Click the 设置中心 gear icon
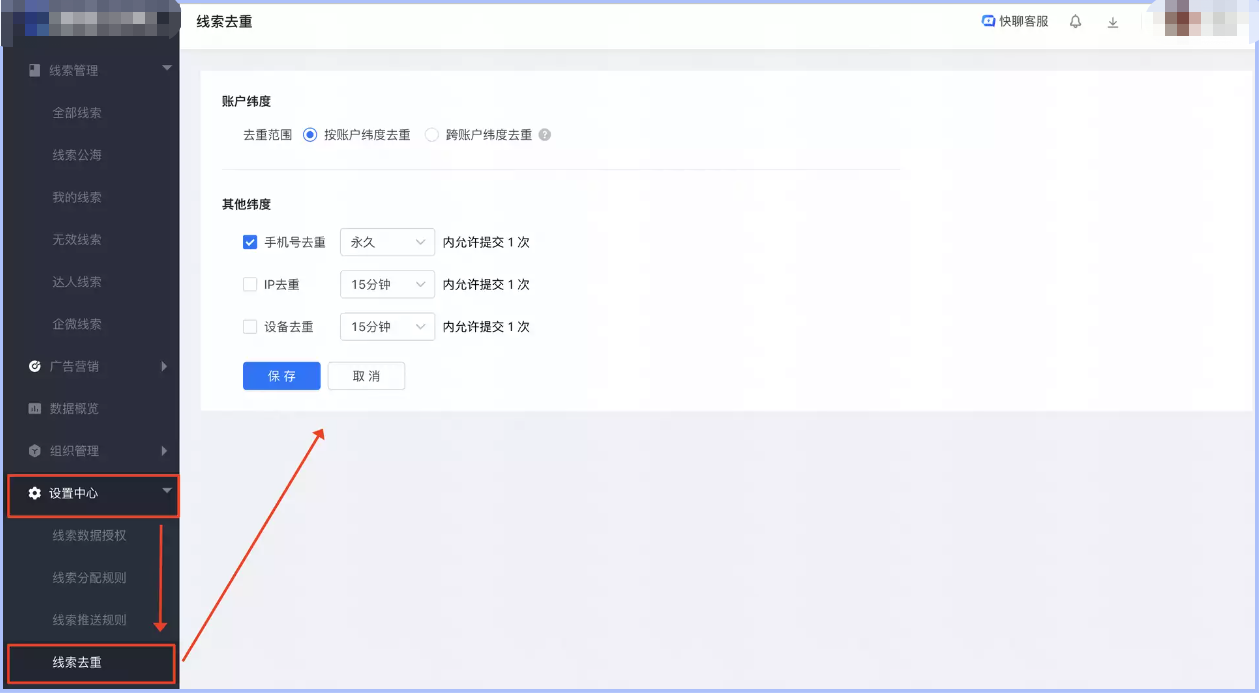Viewport: 1259px width, 694px height. coord(33,491)
